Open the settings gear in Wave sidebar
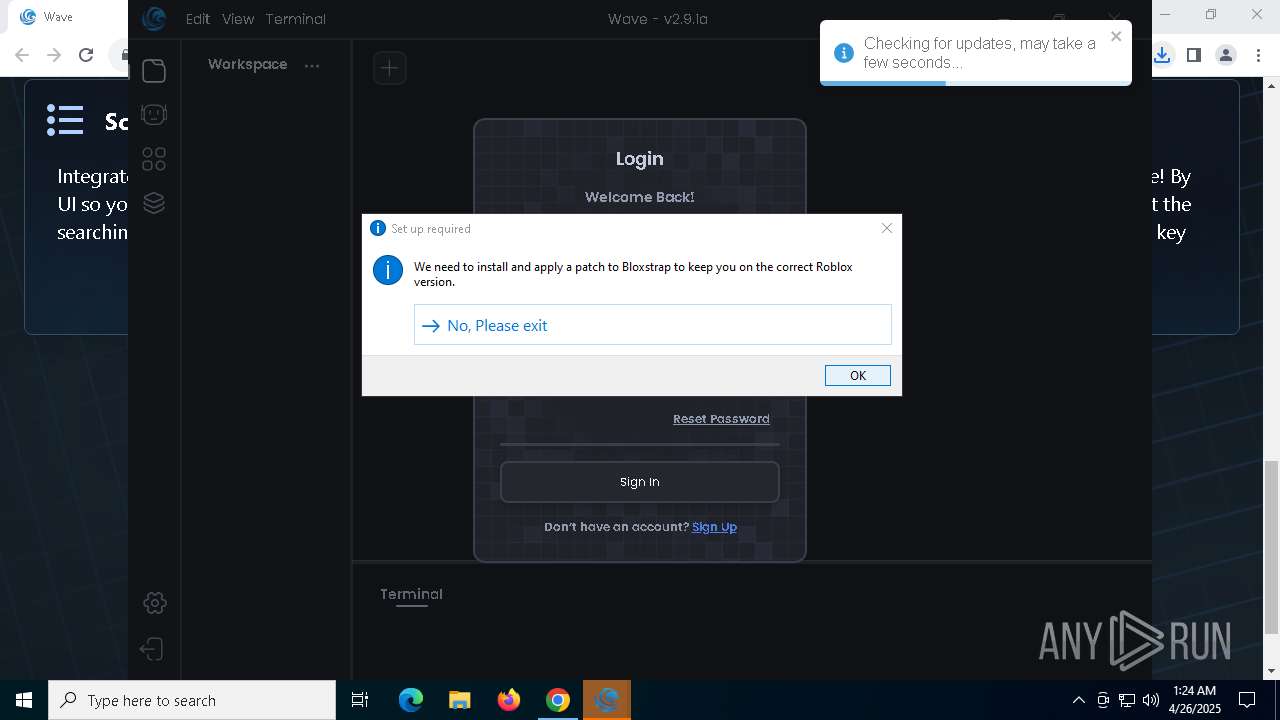1280x720 pixels. [154, 603]
